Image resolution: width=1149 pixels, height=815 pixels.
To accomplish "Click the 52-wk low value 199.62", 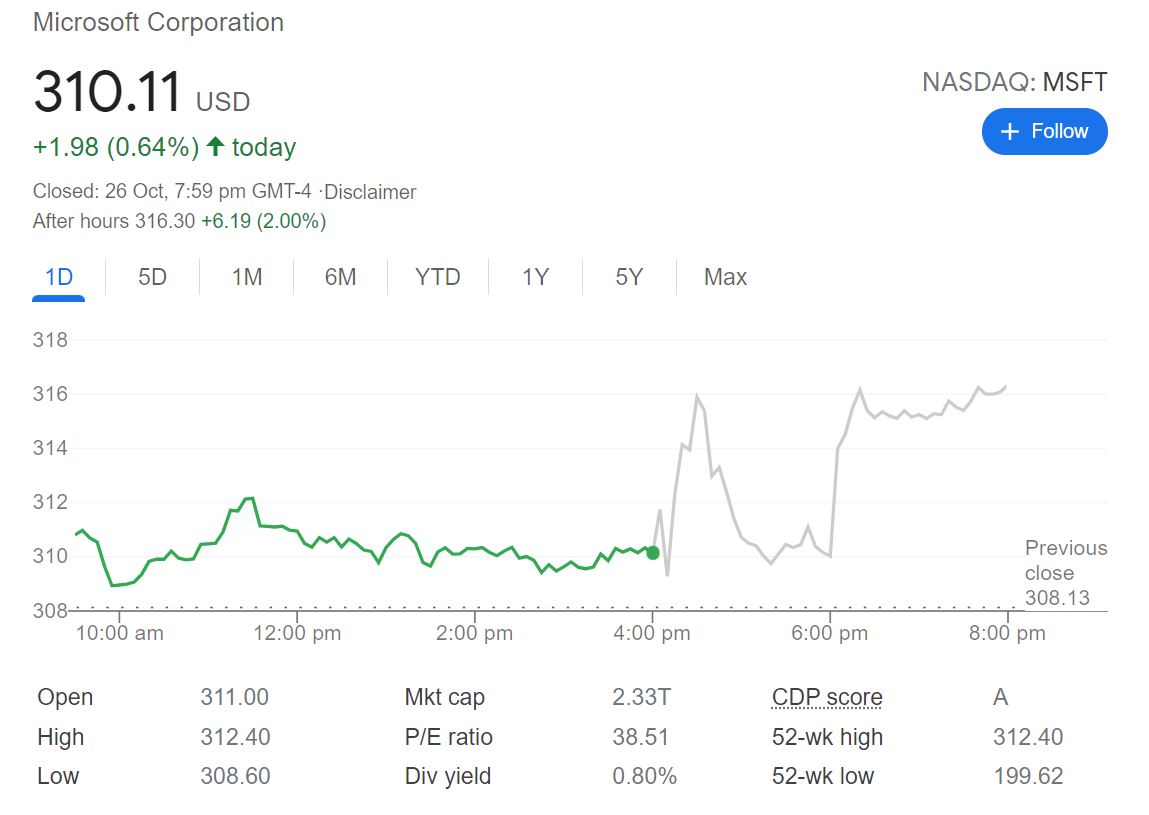I will tap(1028, 775).
